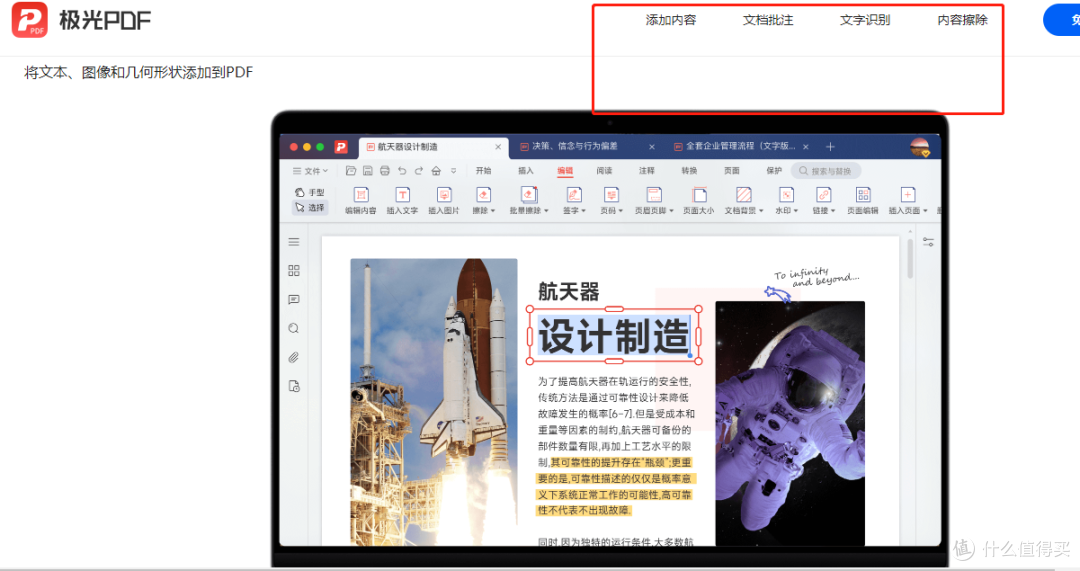
Task: Open the comments panel in the left sidebar
Action: point(294,300)
